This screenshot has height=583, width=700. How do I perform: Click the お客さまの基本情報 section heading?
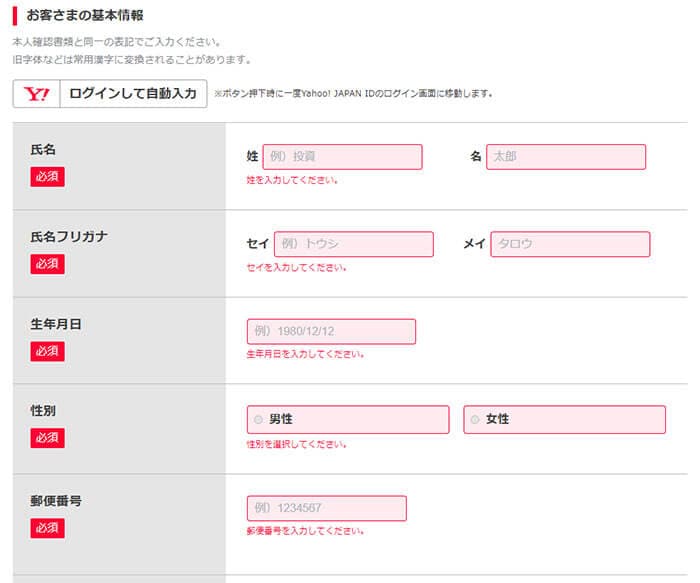click(x=85, y=16)
